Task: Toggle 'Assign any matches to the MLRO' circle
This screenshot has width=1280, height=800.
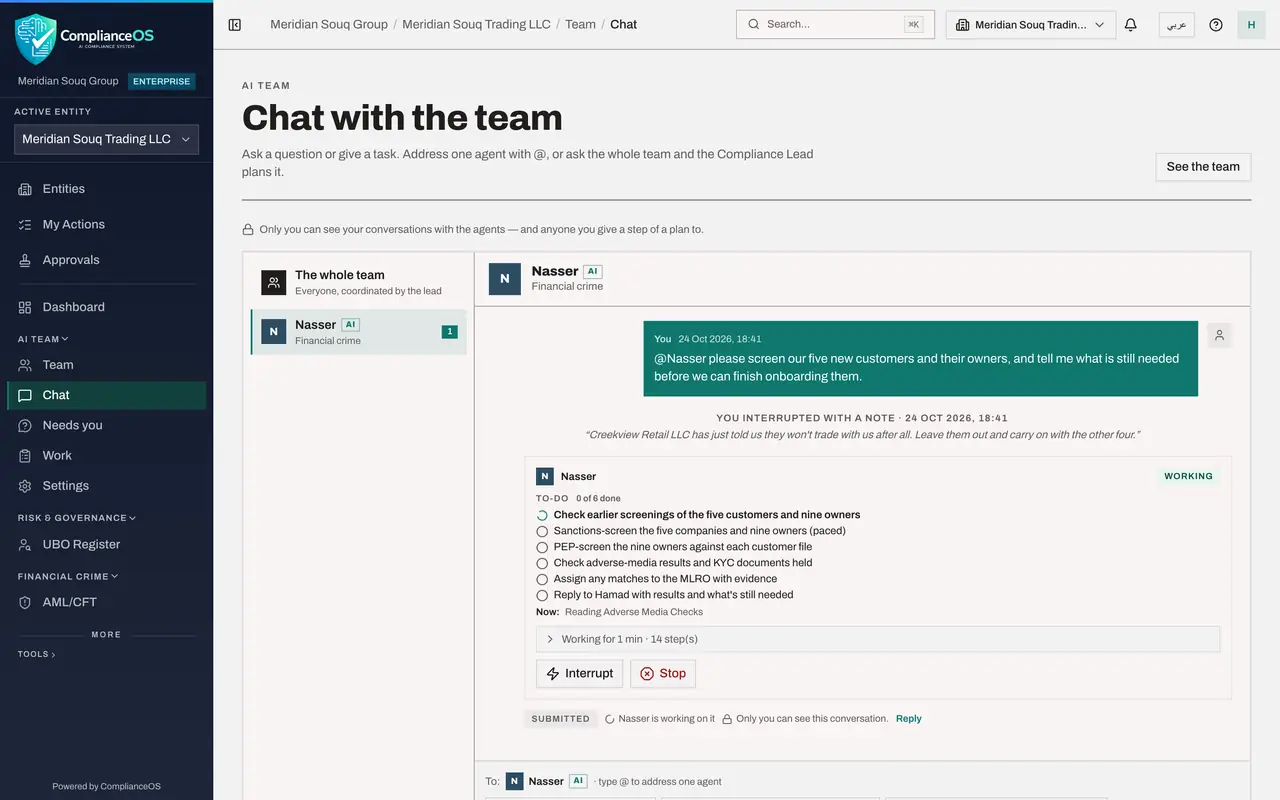Action: pyautogui.click(x=542, y=579)
